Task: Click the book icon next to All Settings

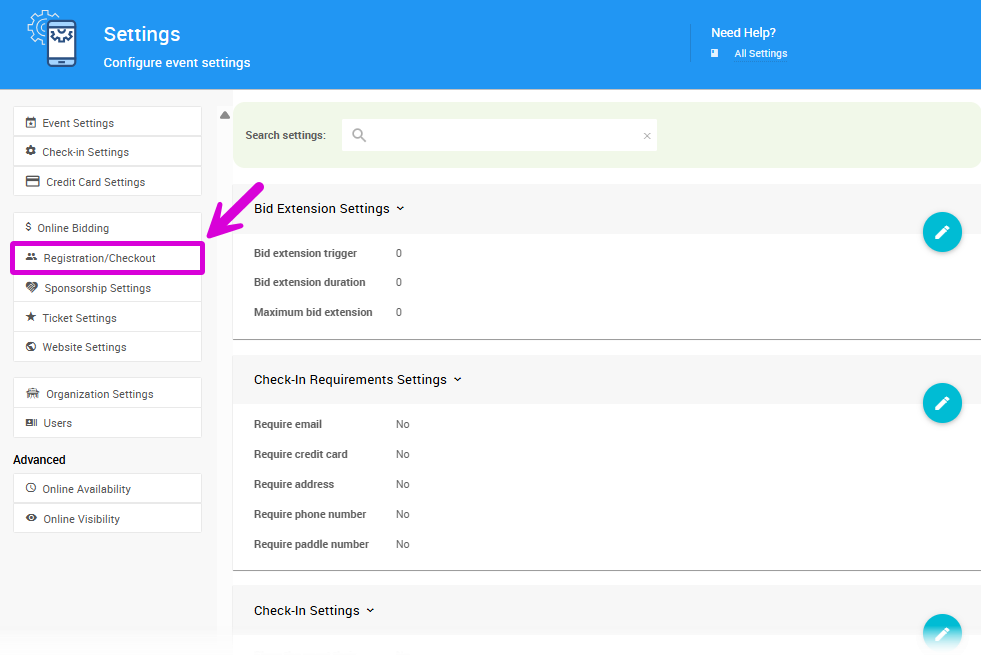Action: (x=715, y=54)
